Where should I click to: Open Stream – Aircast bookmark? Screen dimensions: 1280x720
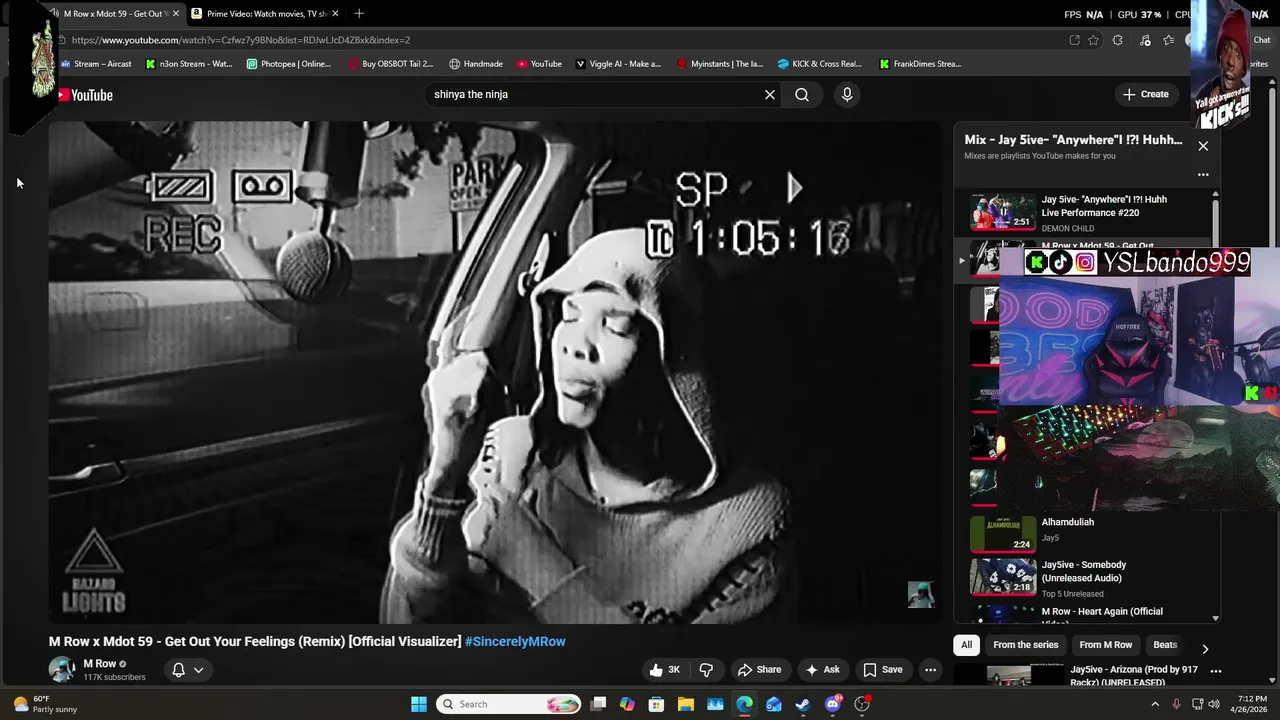coord(96,63)
